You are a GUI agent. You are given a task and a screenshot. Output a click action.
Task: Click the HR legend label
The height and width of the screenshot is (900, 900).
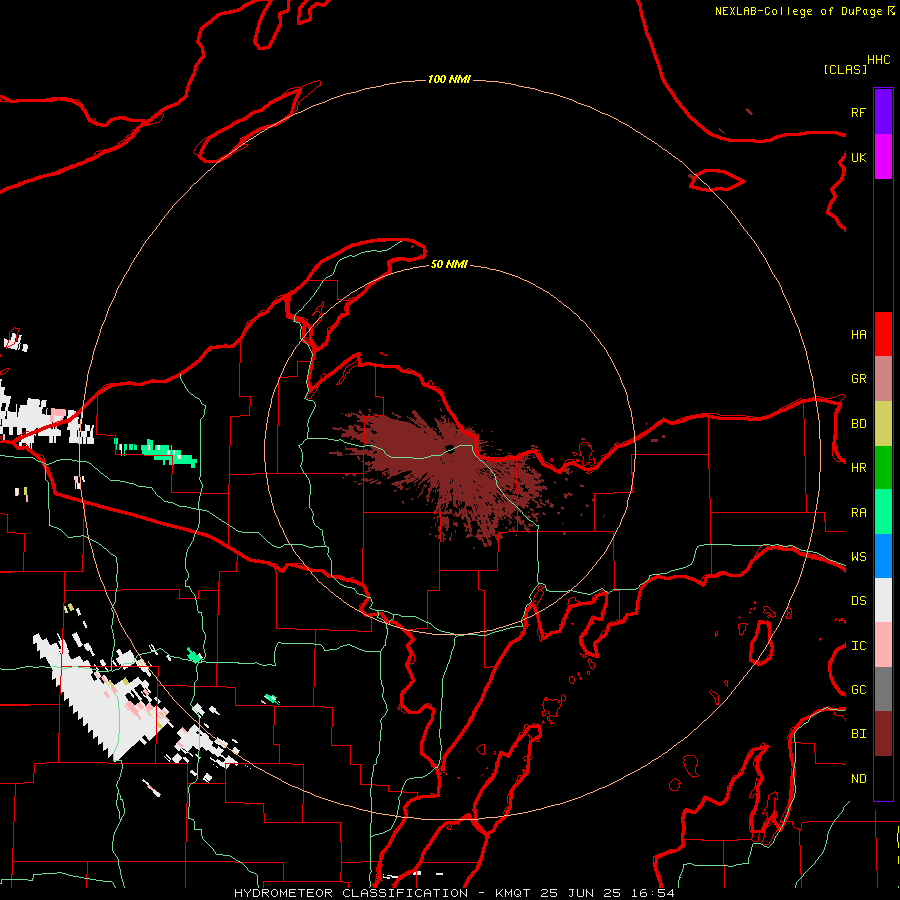point(858,468)
